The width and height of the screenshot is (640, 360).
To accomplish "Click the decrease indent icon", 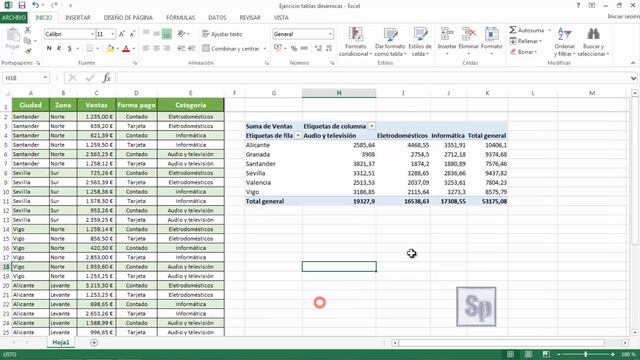I will pyautogui.click(x=181, y=48).
